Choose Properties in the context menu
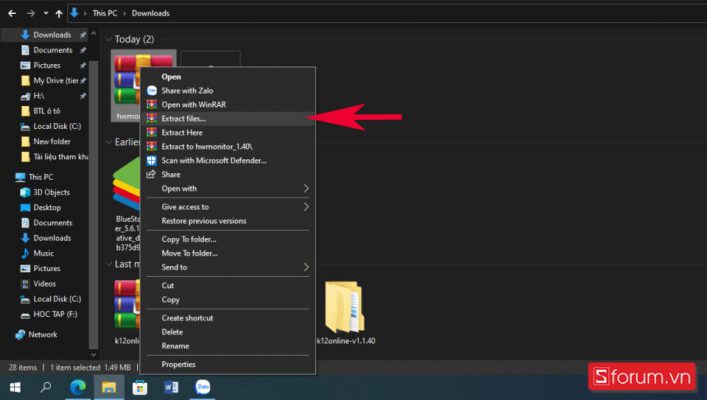Image resolution: width=707 pixels, height=400 pixels. [179, 364]
